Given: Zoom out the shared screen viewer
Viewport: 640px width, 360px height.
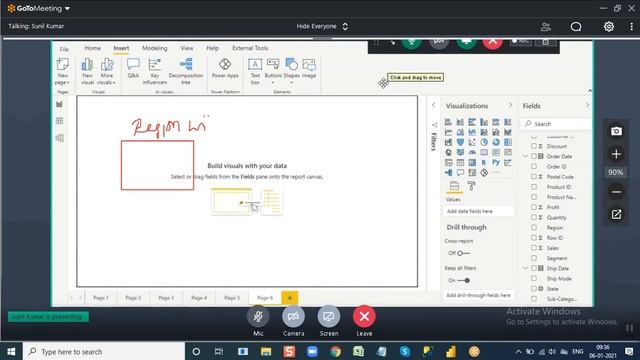Looking at the screenshot, I should (x=616, y=192).
